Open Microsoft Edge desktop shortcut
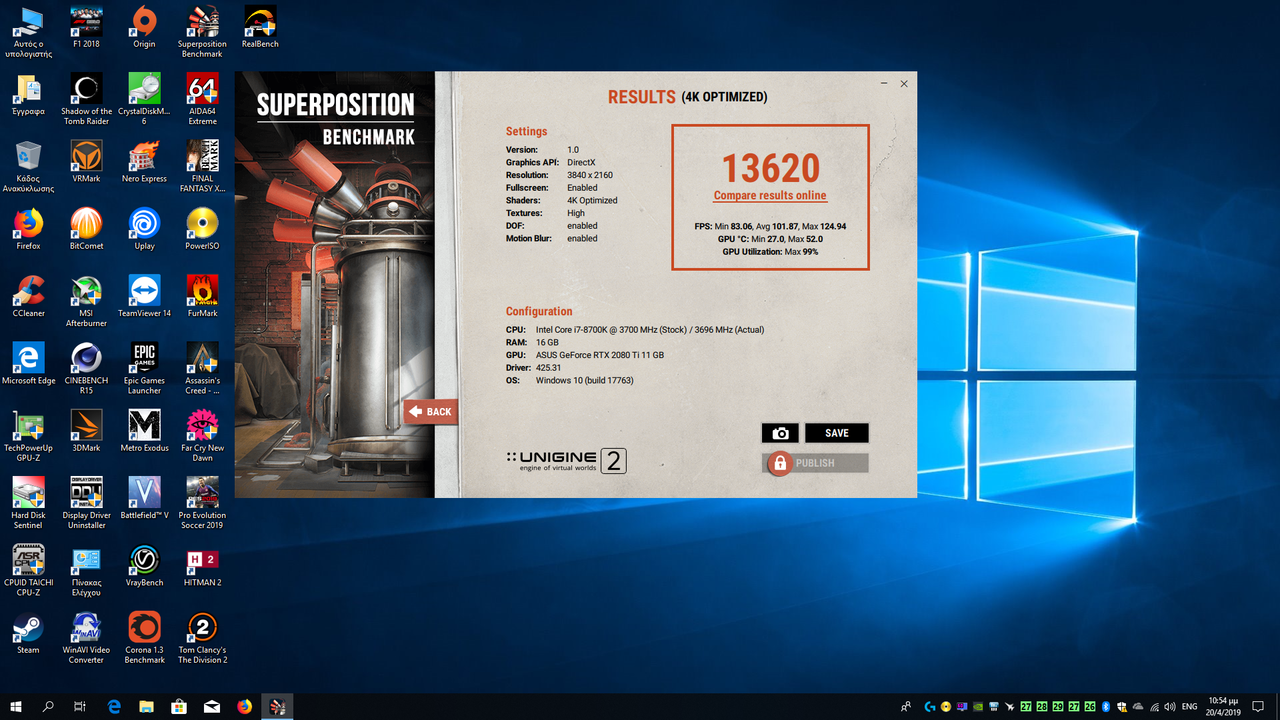 point(29,363)
